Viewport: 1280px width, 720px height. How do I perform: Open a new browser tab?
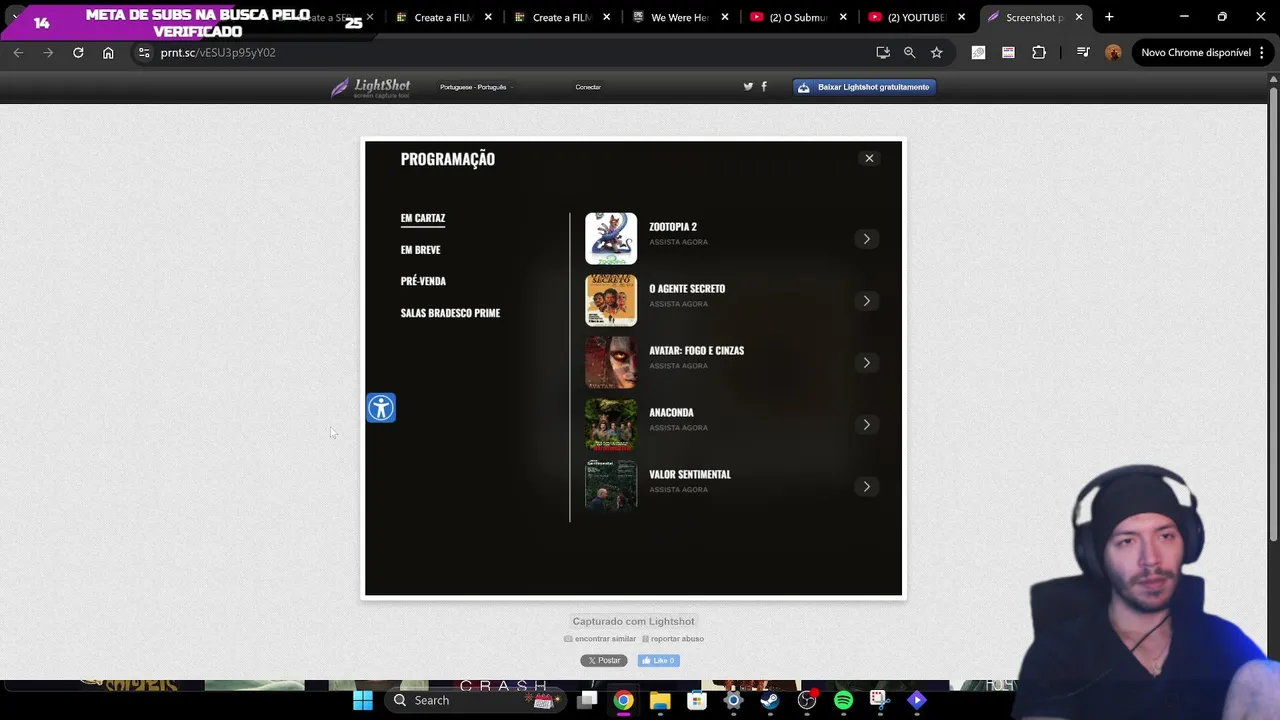click(1109, 17)
